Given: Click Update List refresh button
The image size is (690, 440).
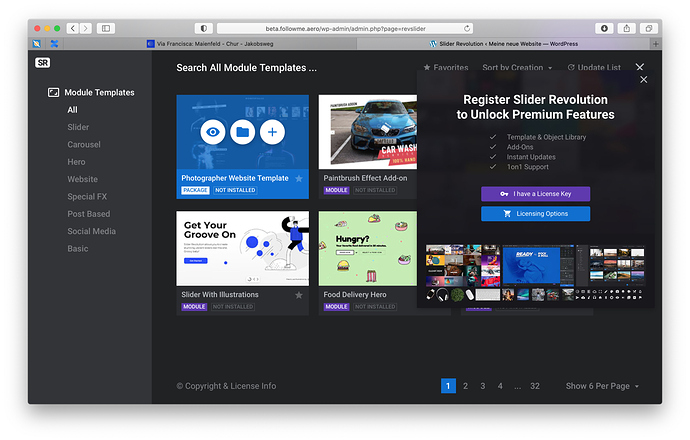Looking at the screenshot, I should (x=594, y=68).
